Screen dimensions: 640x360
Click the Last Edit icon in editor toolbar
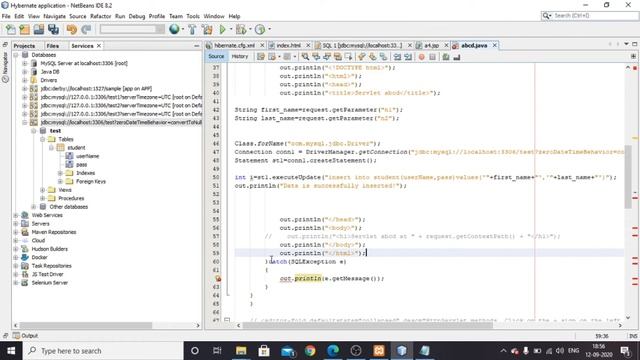[x=261, y=57]
